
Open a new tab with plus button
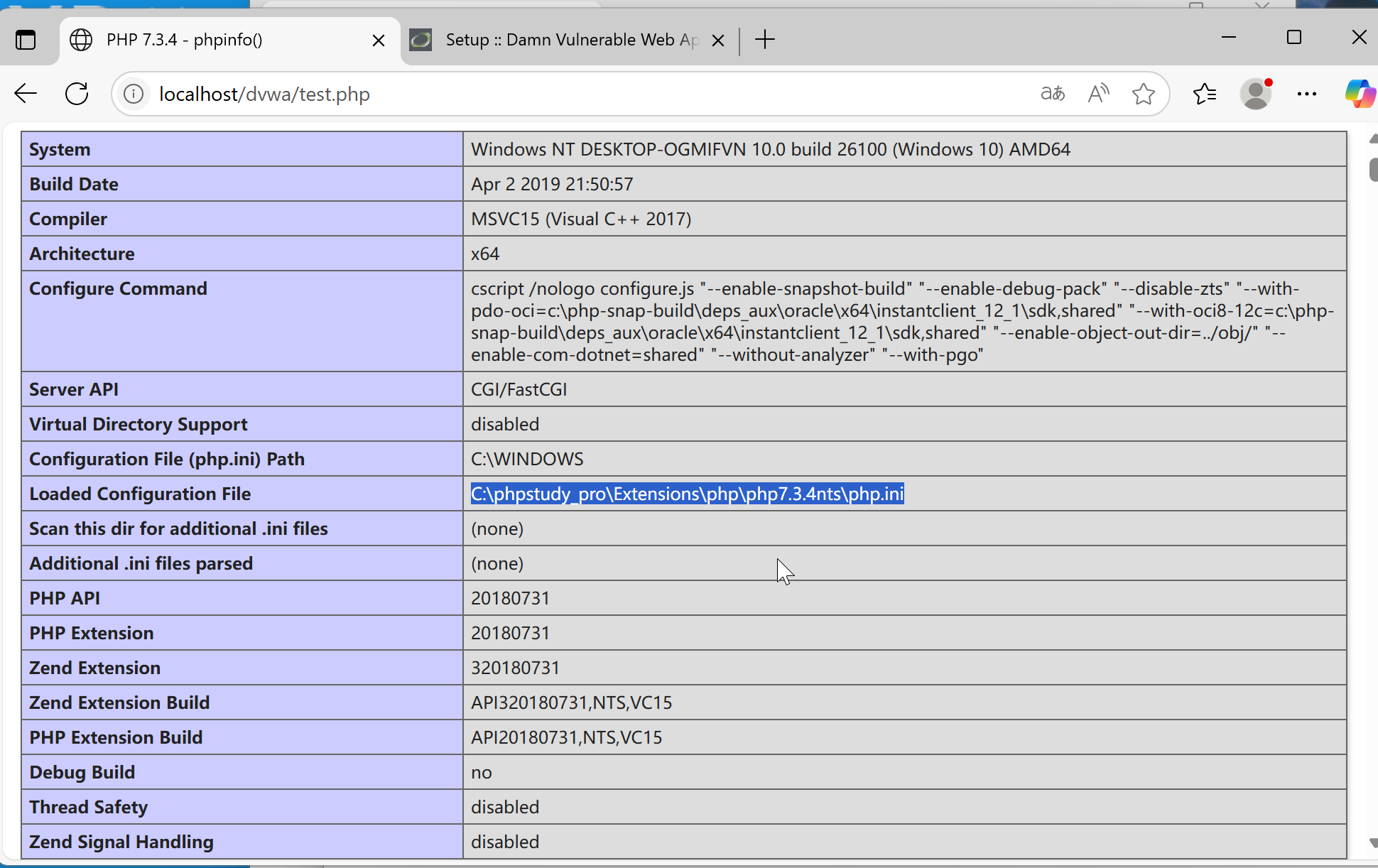(765, 40)
